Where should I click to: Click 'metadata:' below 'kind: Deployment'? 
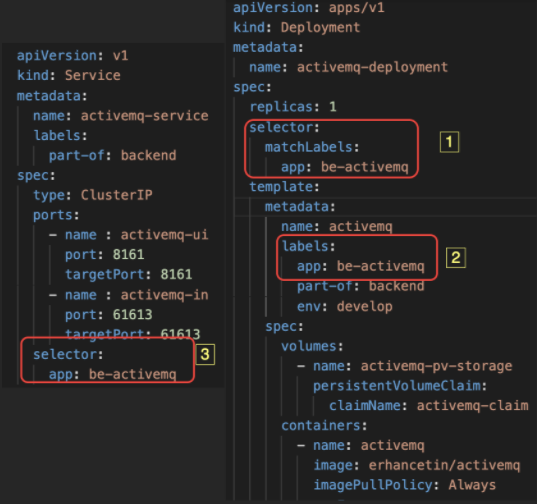[x=268, y=47]
